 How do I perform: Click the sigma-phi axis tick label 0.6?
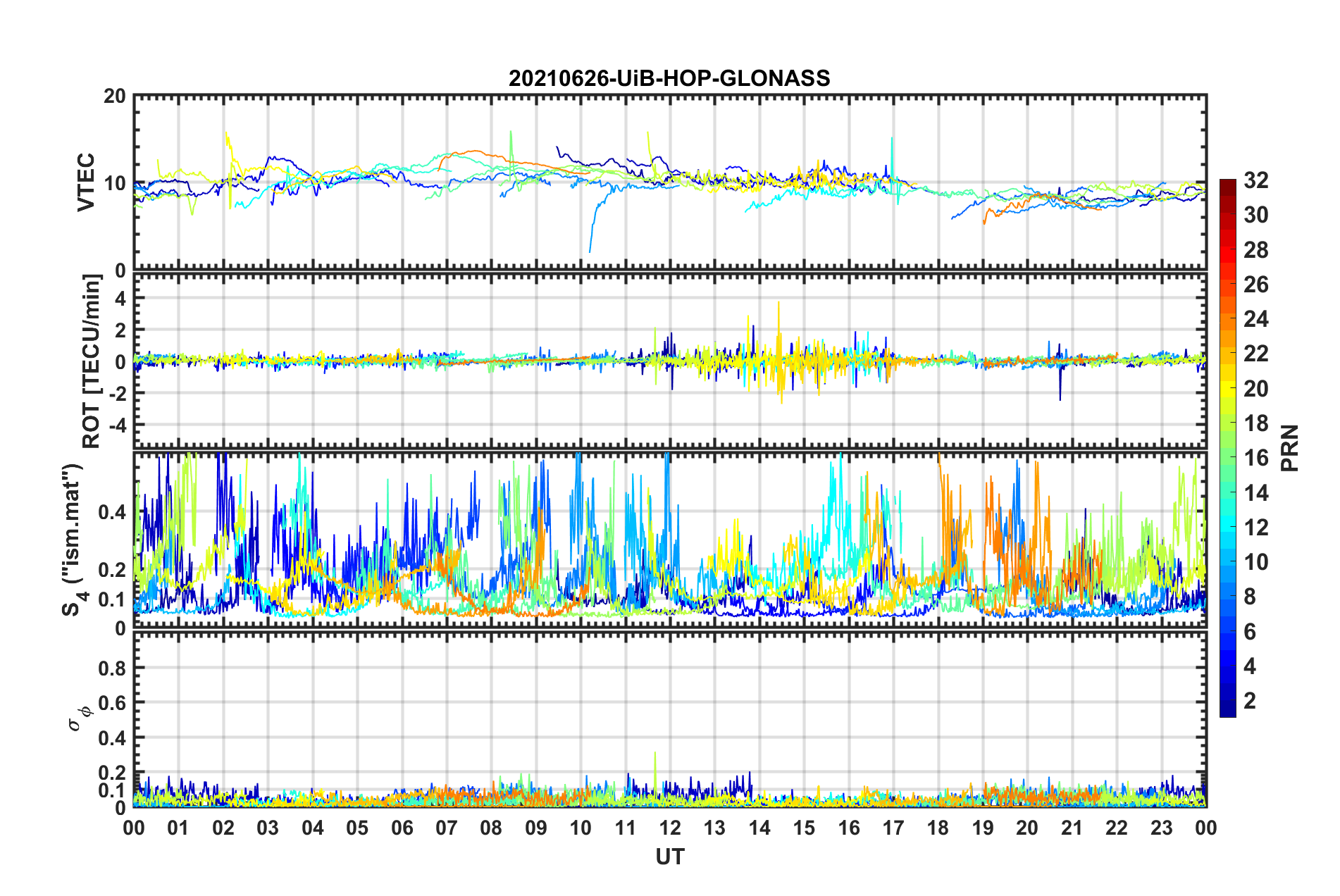point(113,703)
